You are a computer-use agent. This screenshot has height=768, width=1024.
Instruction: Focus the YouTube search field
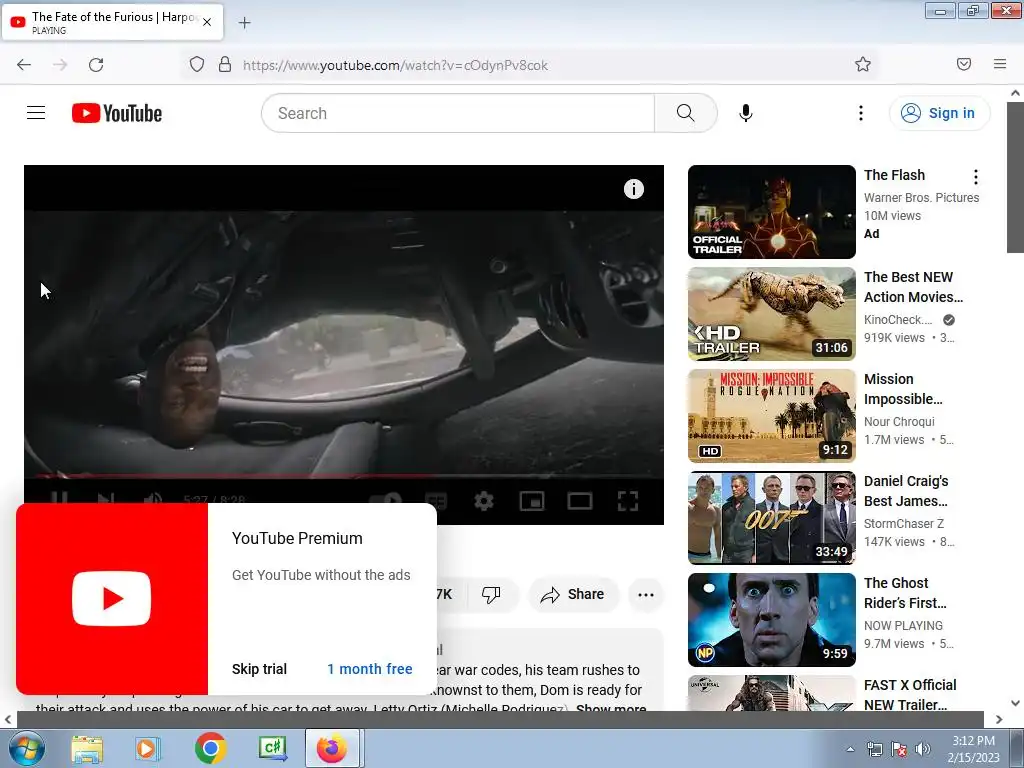pos(458,113)
